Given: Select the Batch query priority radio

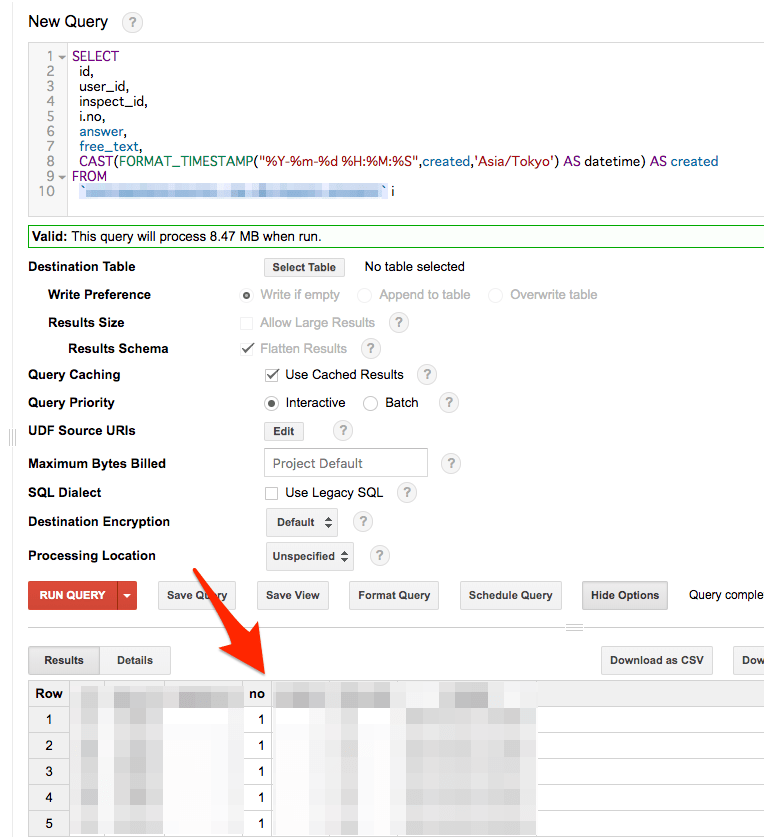Looking at the screenshot, I should pyautogui.click(x=370, y=403).
